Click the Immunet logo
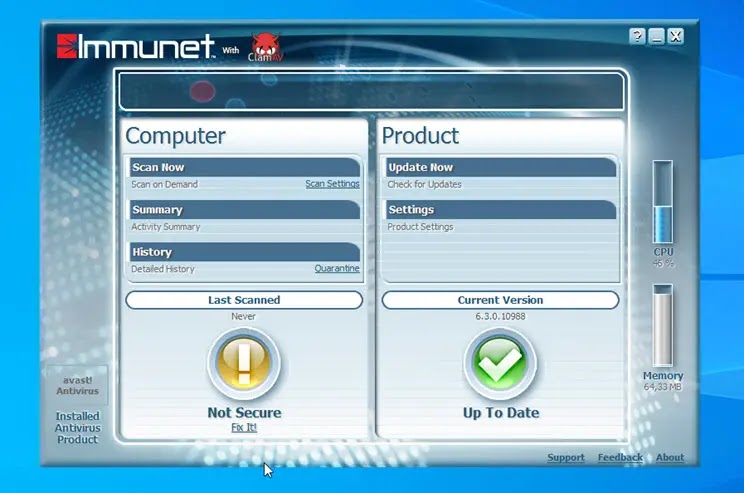This screenshot has width=744, height=493. 135,46
